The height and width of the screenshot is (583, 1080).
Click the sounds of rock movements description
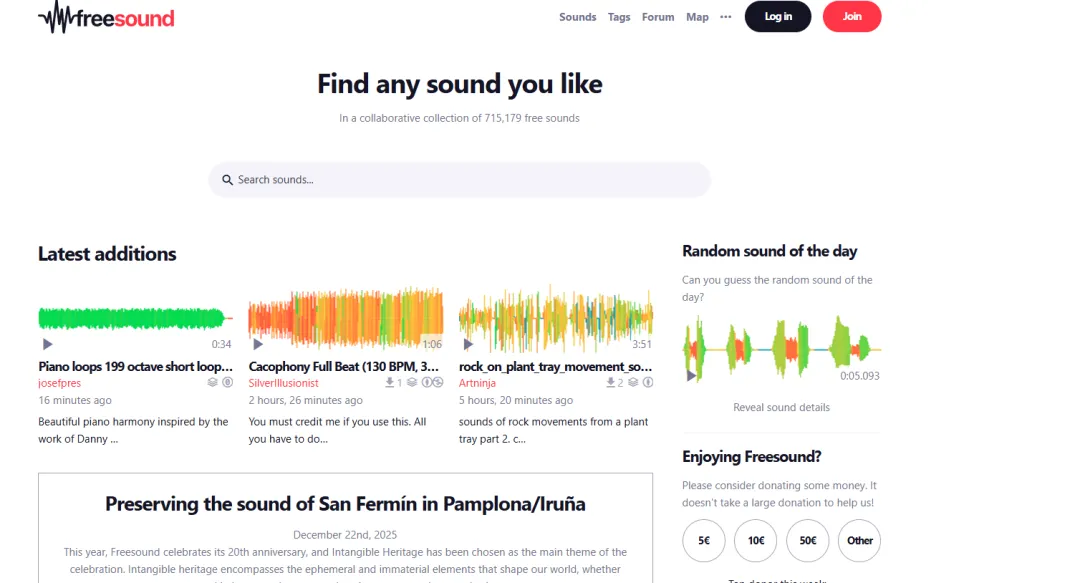tap(553, 430)
